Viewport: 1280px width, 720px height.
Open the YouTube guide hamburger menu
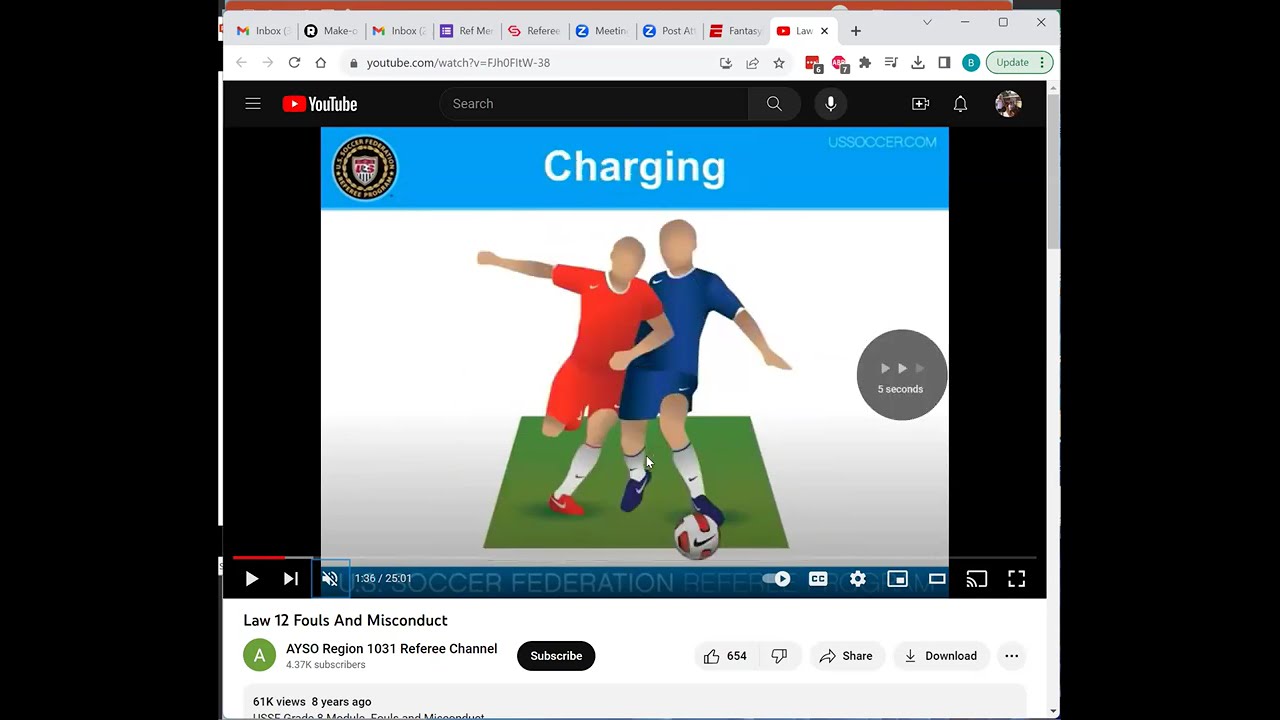coord(253,104)
